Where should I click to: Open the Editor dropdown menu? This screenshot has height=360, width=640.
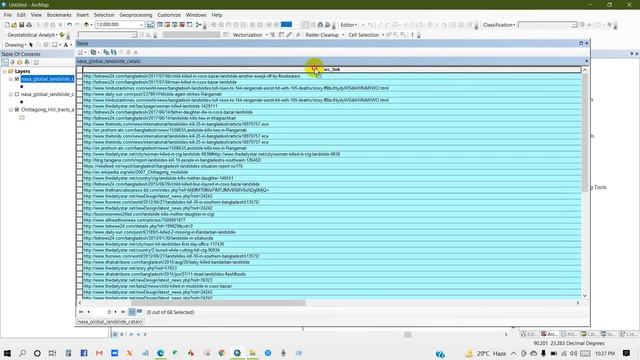pos(349,25)
